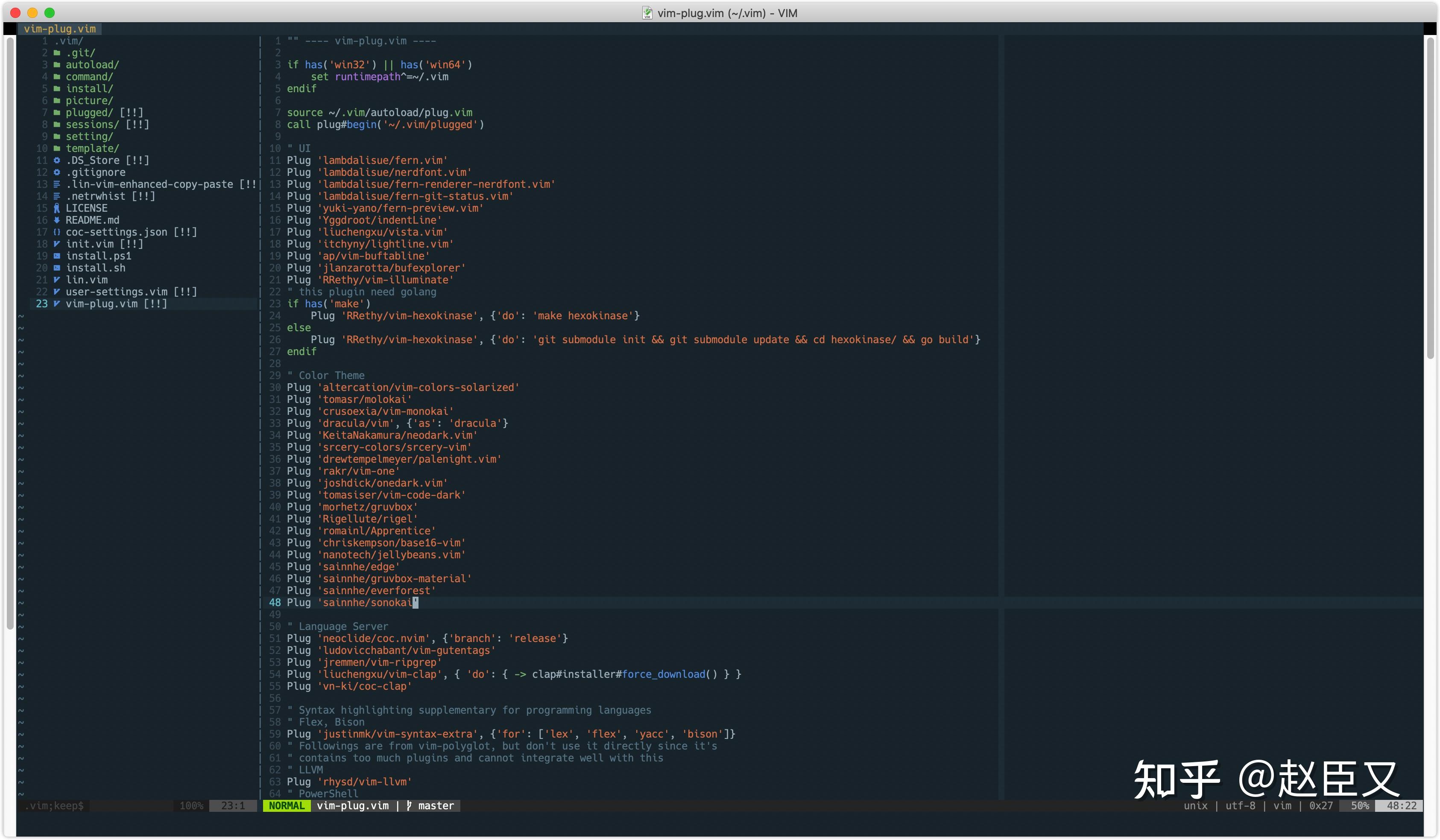
Task: Click the gear icon beside .gitignore
Action: [x=56, y=172]
